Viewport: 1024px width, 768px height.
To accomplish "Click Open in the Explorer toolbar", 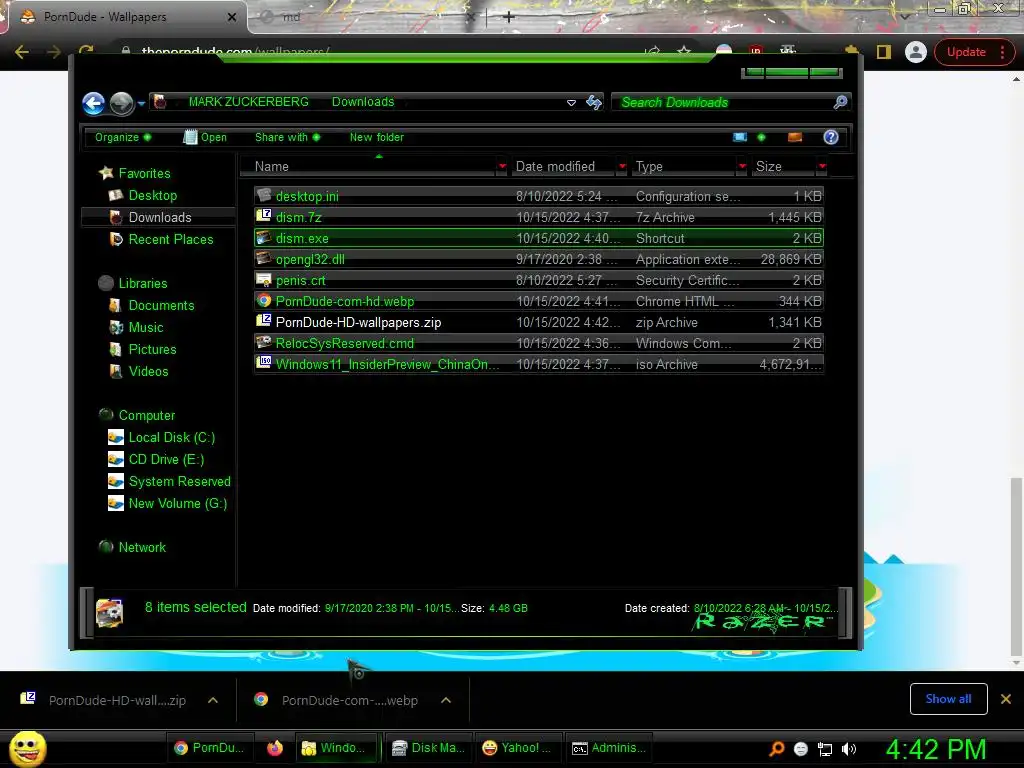I will click(x=206, y=137).
